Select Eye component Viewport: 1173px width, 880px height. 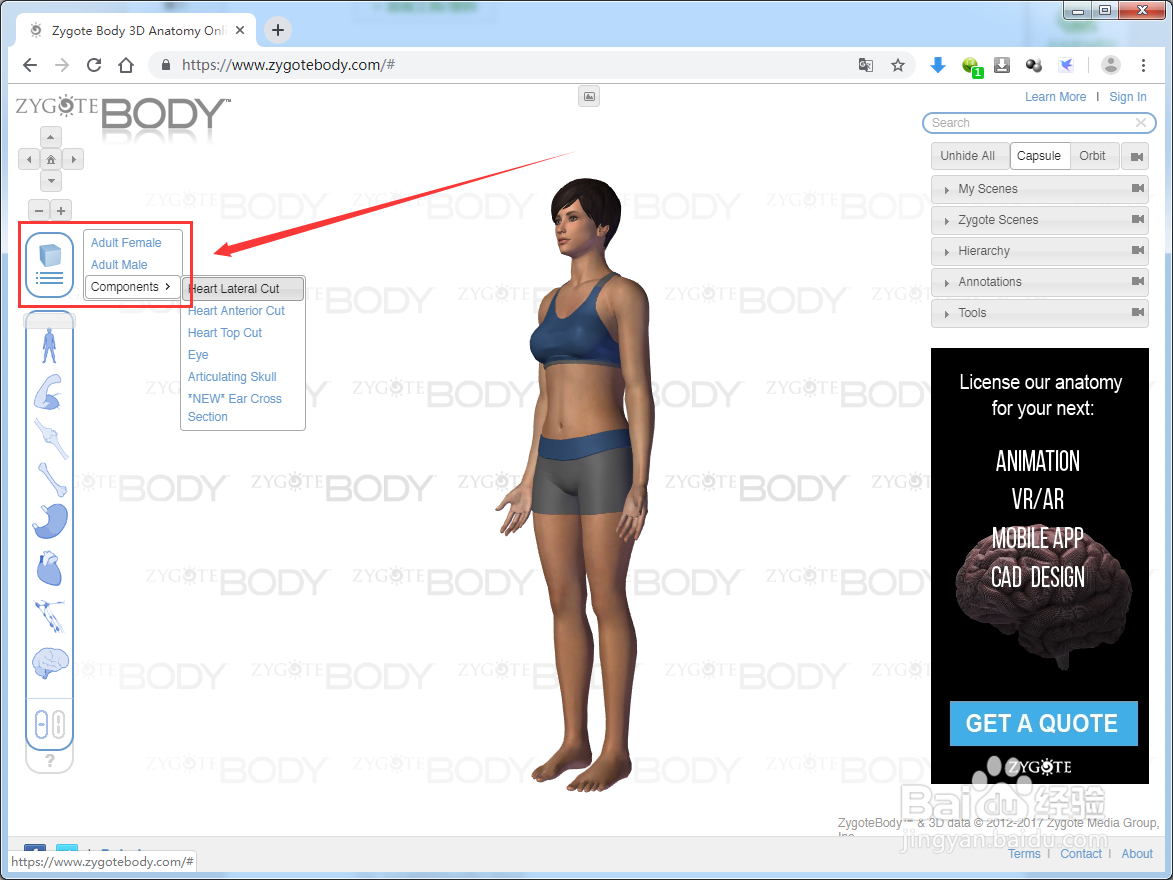click(197, 355)
